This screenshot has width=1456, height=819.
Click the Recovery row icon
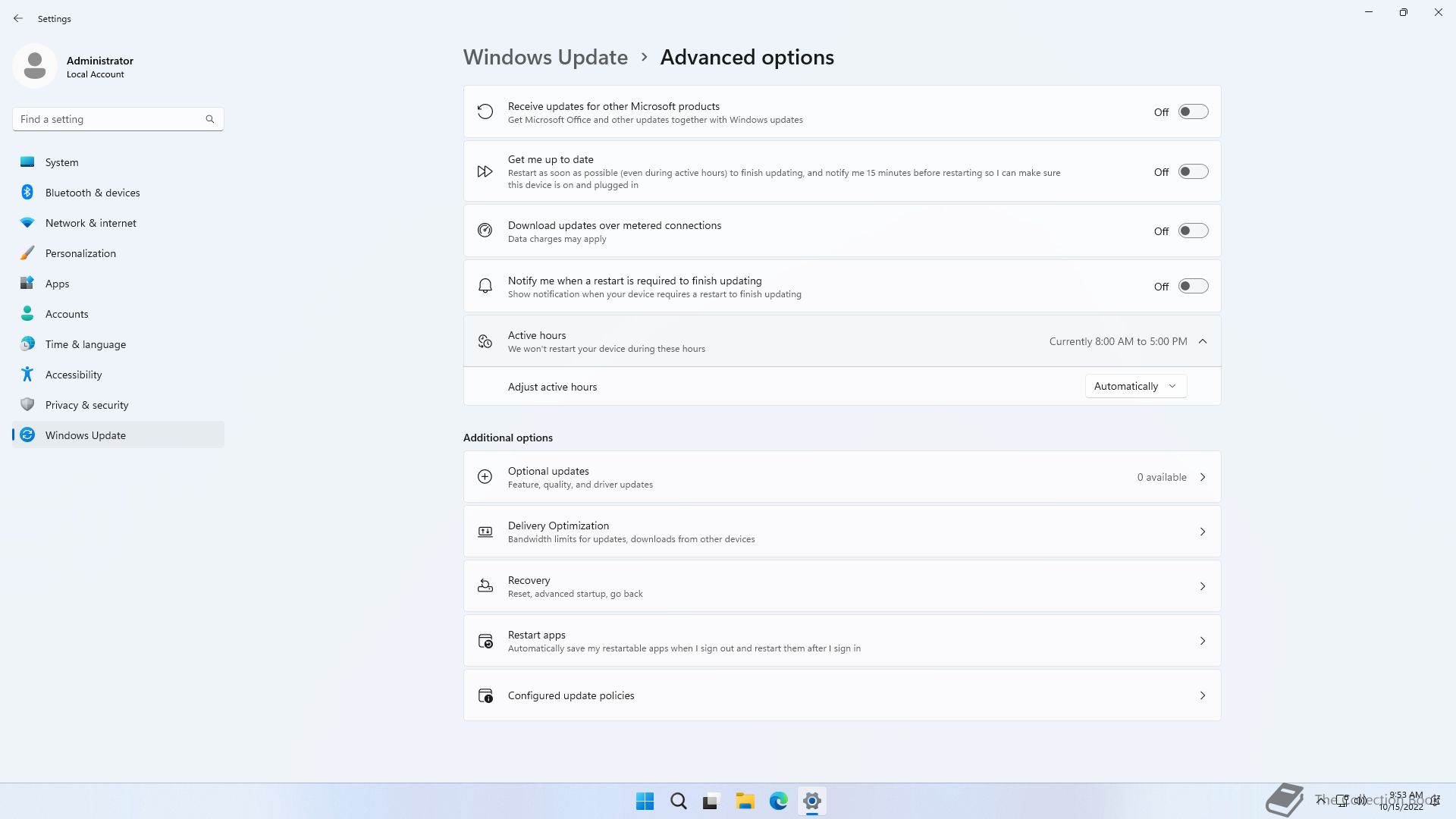[485, 586]
